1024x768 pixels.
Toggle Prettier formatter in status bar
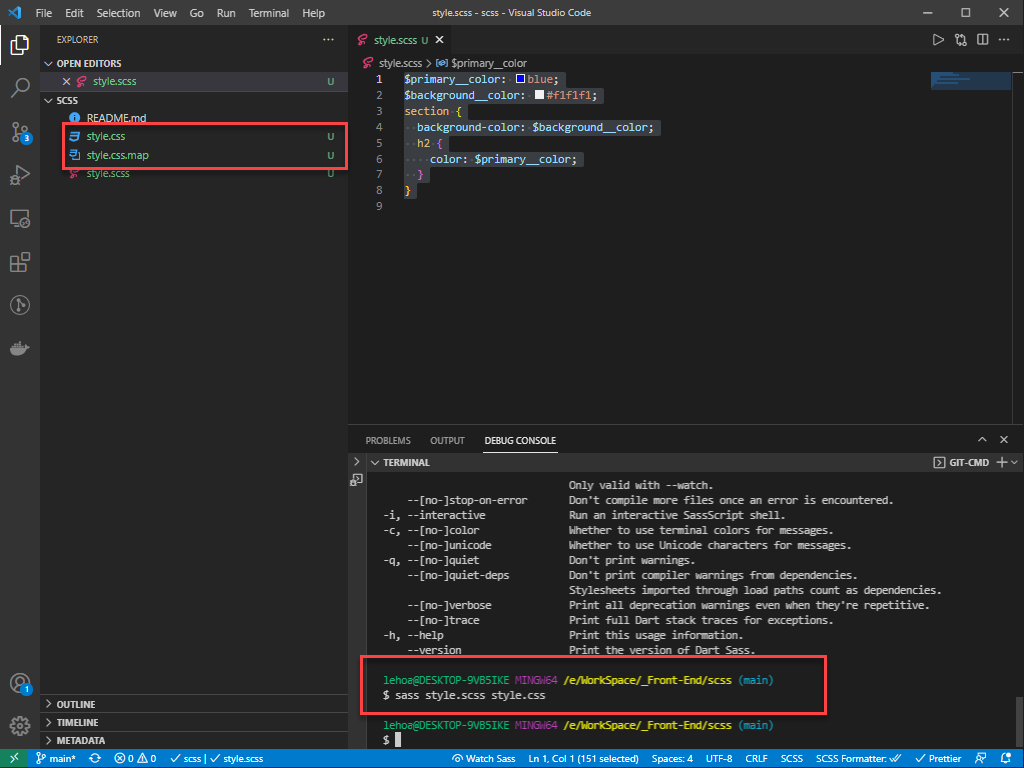click(936, 759)
